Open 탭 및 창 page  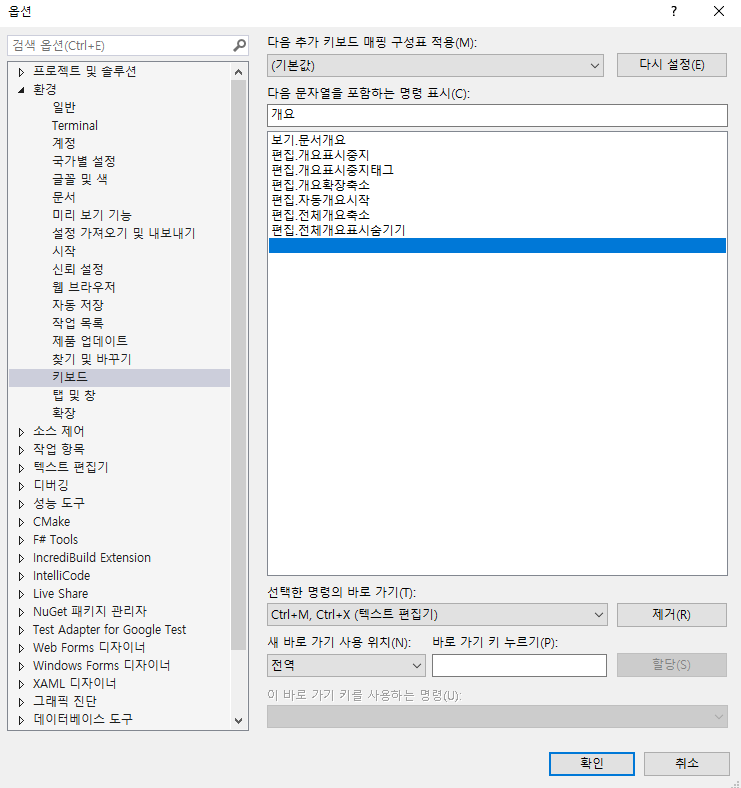tap(73, 396)
